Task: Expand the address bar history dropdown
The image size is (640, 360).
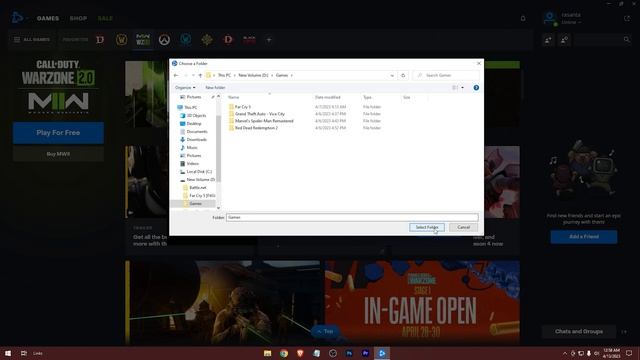Action: tap(392, 76)
